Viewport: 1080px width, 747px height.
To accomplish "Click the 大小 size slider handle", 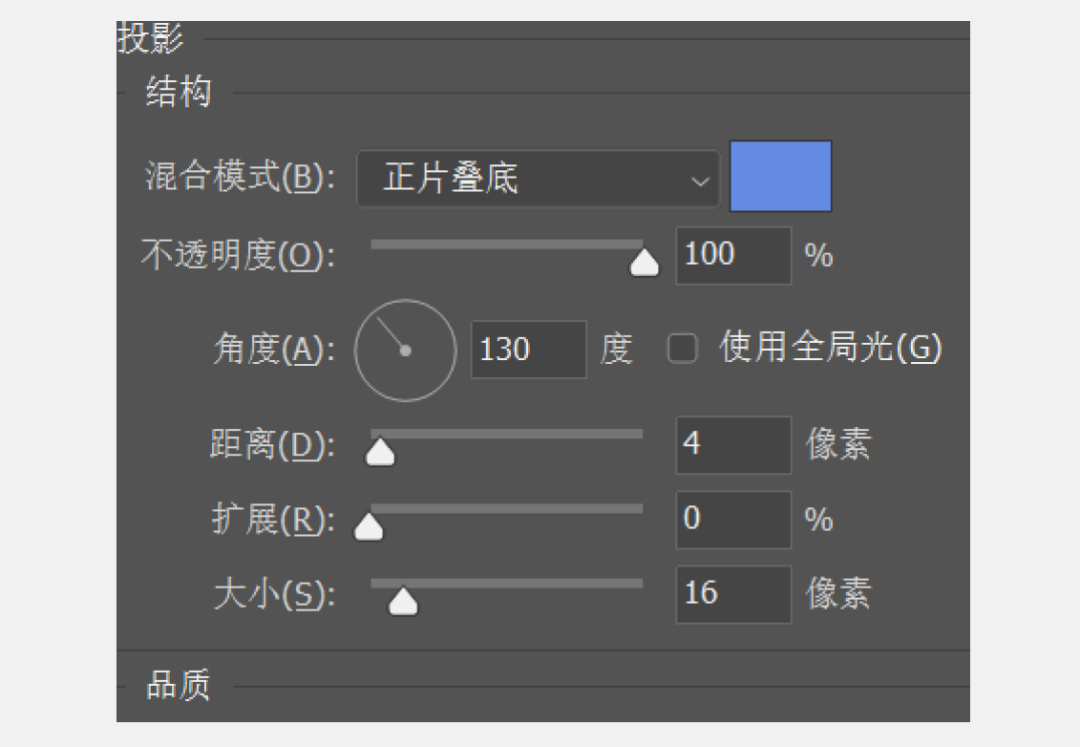I will pyautogui.click(x=403, y=602).
